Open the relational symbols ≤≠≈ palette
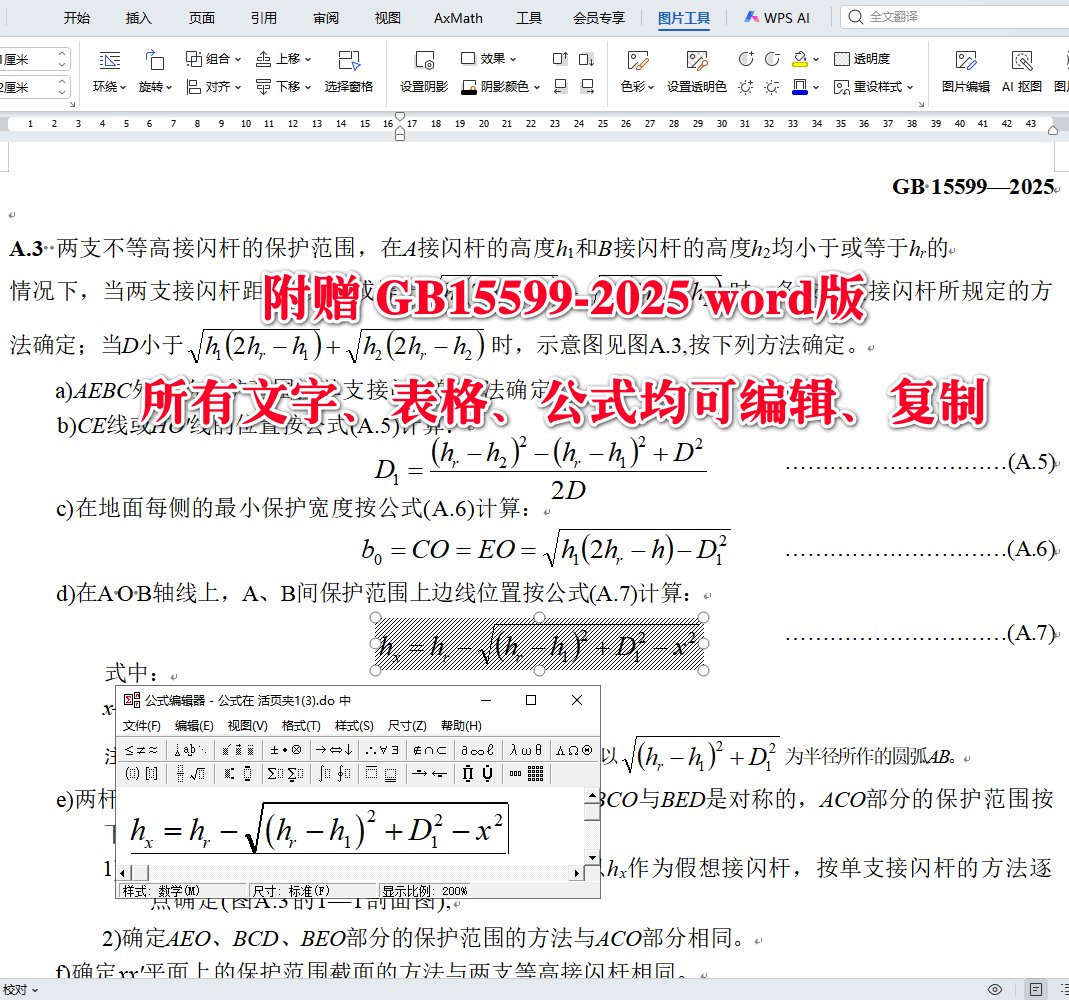 click(140, 749)
